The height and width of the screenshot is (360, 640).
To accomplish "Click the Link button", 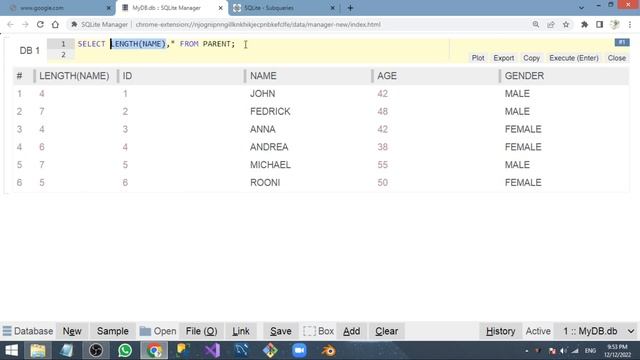I will click(241, 331).
